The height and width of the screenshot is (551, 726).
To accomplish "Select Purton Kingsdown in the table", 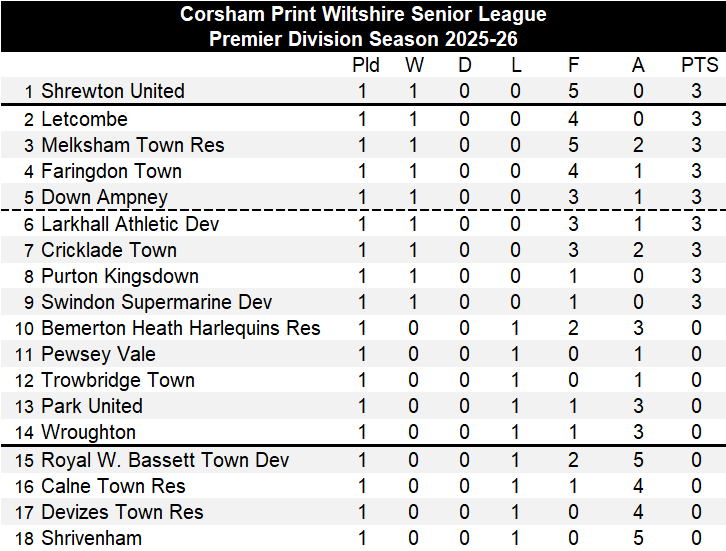I will coord(119,276).
